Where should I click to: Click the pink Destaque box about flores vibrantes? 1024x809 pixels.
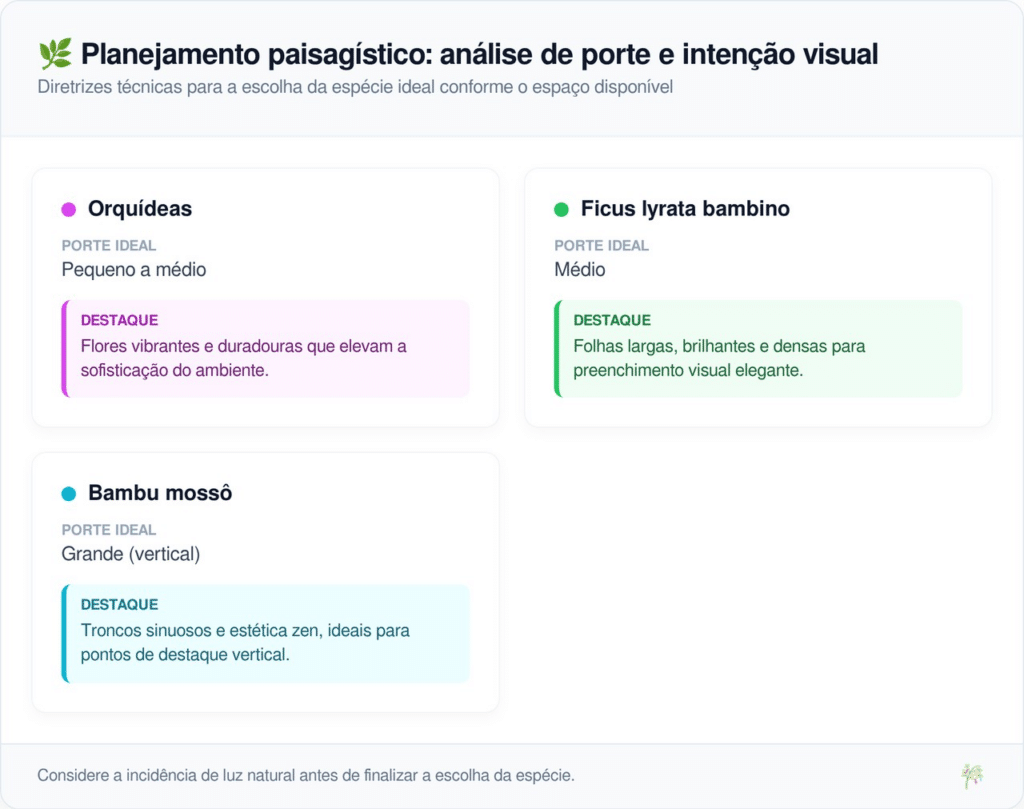(266, 348)
